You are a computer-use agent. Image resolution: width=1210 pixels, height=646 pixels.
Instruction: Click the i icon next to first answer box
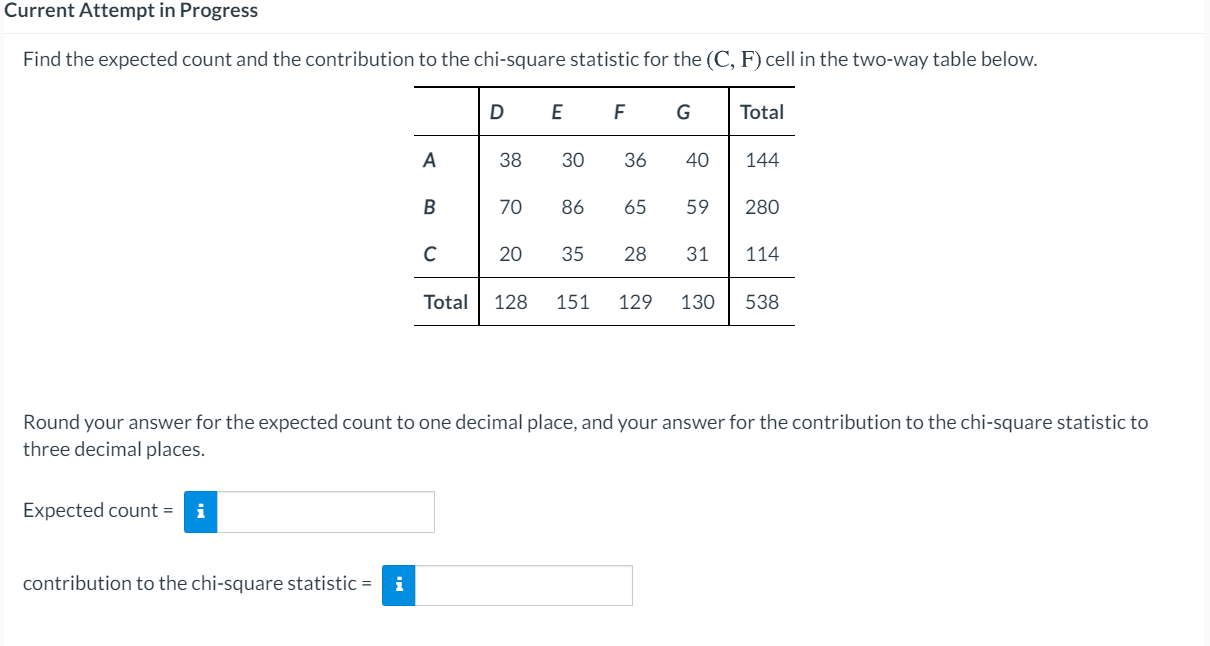coord(200,512)
